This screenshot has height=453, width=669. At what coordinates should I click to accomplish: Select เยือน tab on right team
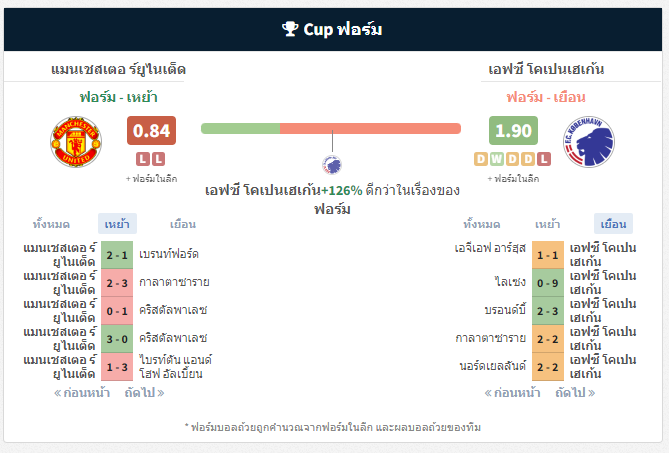pos(612,224)
